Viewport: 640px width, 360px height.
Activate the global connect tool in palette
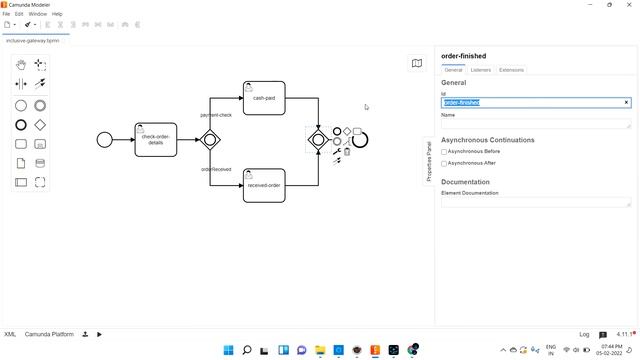(40, 84)
